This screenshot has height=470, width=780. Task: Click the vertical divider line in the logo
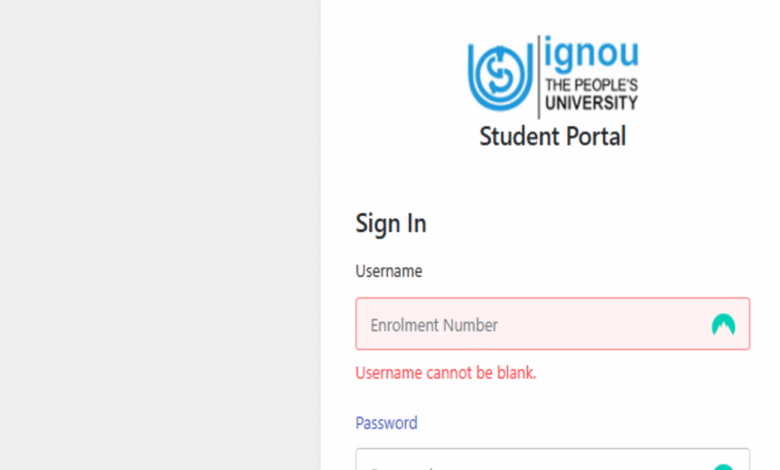[x=538, y=77]
